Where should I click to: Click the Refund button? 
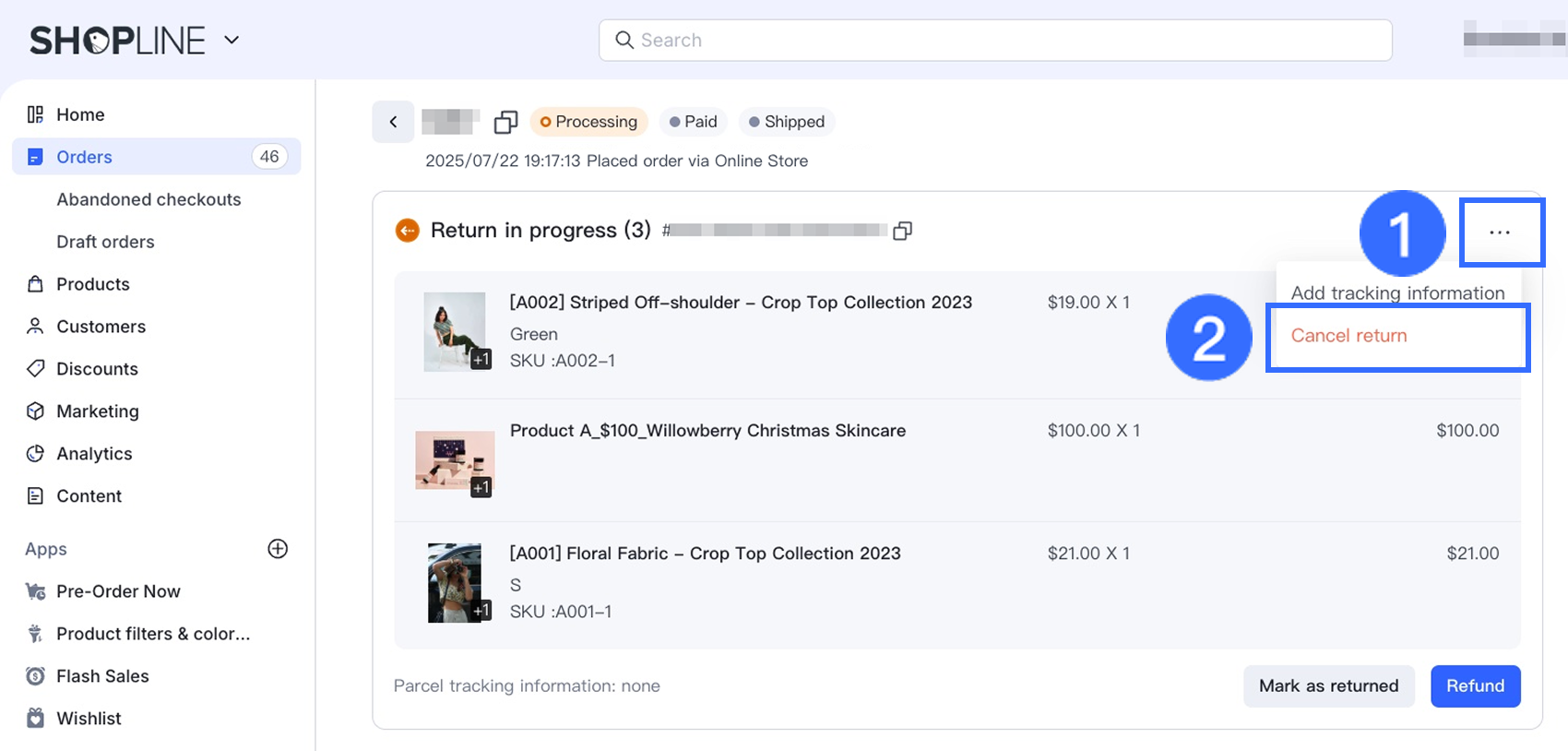[x=1475, y=685]
